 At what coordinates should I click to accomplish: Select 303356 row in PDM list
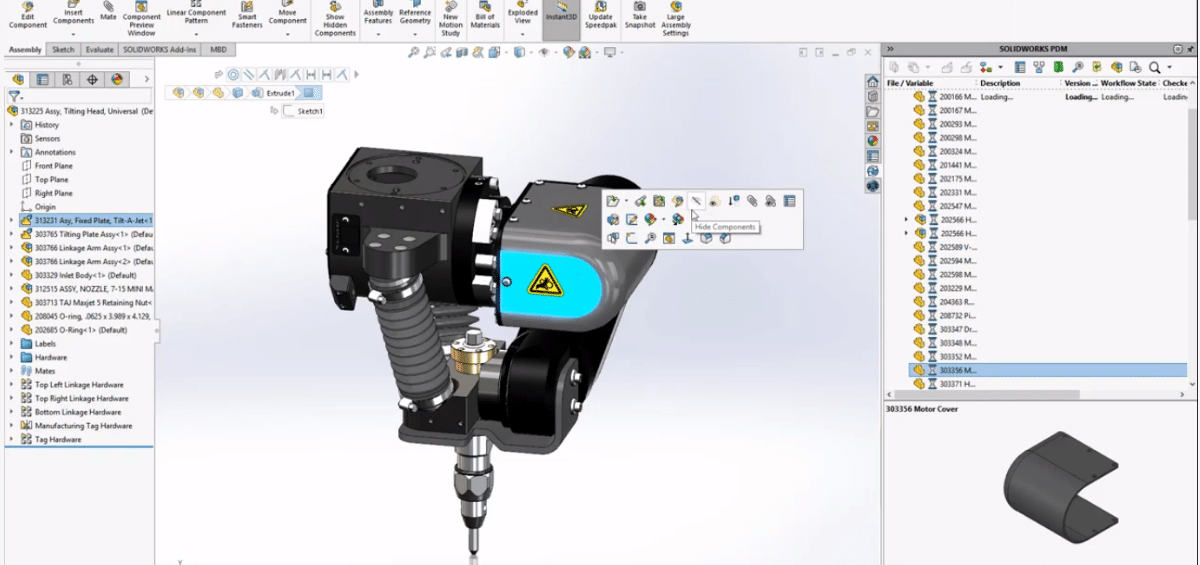click(1046, 370)
